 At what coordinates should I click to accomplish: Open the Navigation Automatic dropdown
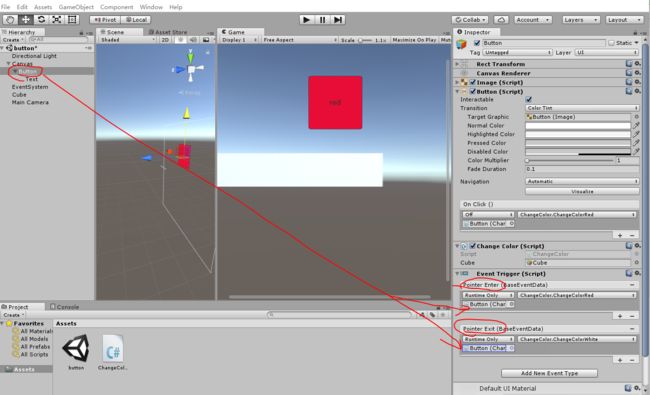pos(582,181)
